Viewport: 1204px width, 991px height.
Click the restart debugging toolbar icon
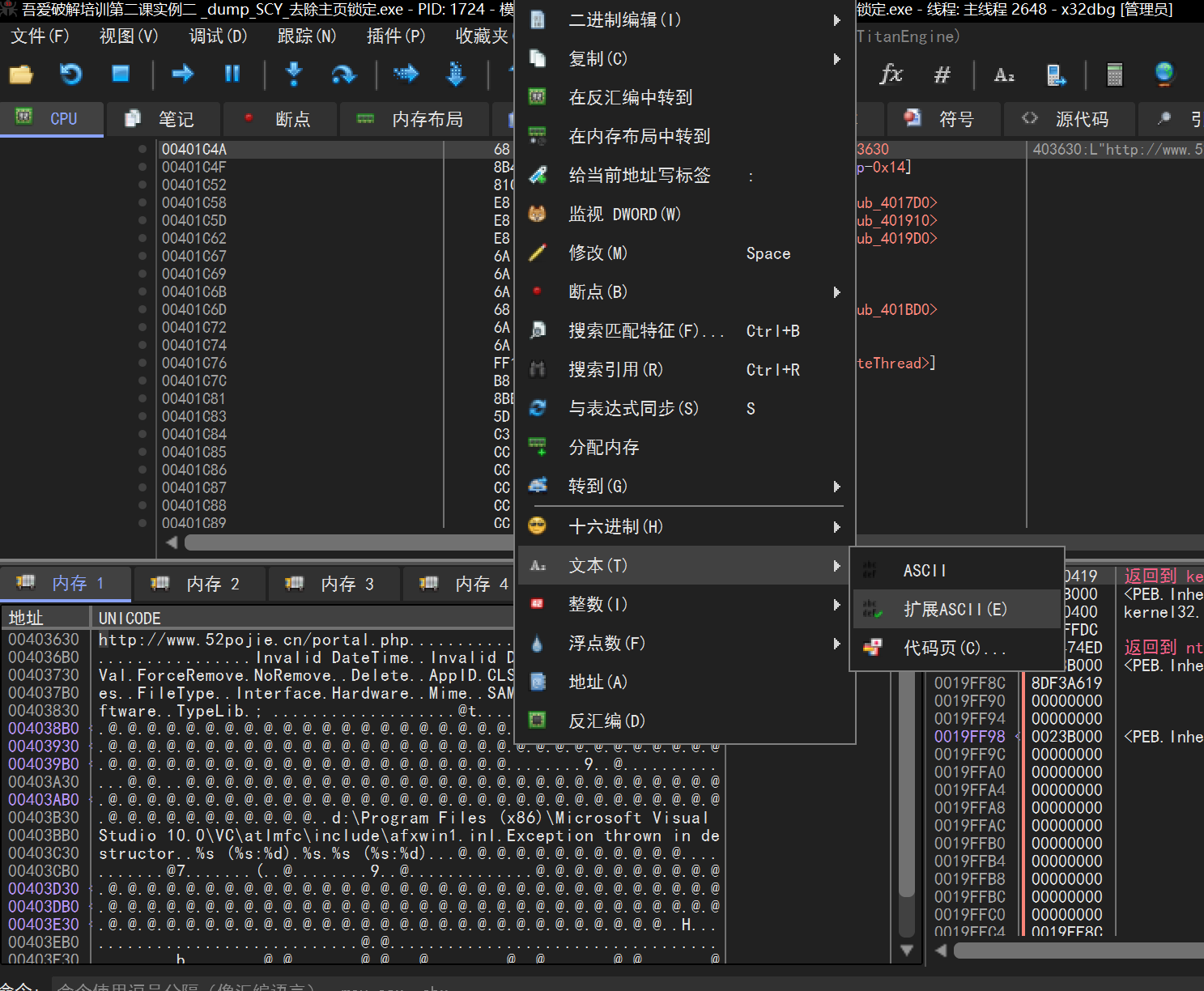tap(71, 74)
